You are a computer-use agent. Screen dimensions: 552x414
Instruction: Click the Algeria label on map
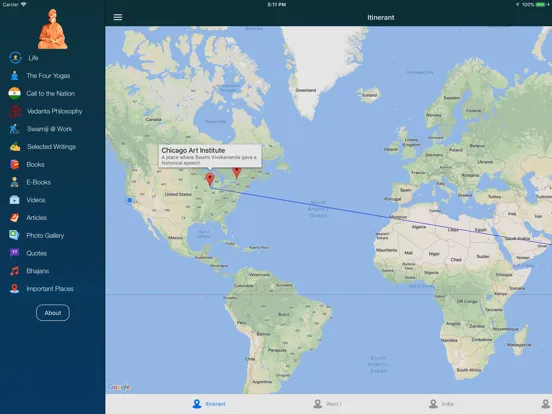[419, 227]
